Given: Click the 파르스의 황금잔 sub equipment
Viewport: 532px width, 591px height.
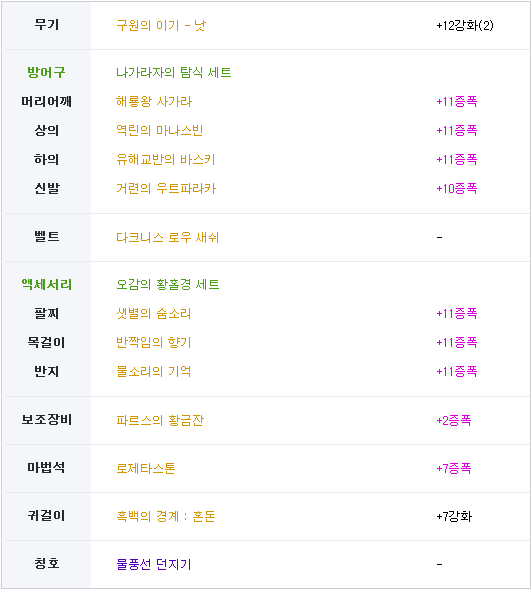Looking at the screenshot, I should 160,420.
